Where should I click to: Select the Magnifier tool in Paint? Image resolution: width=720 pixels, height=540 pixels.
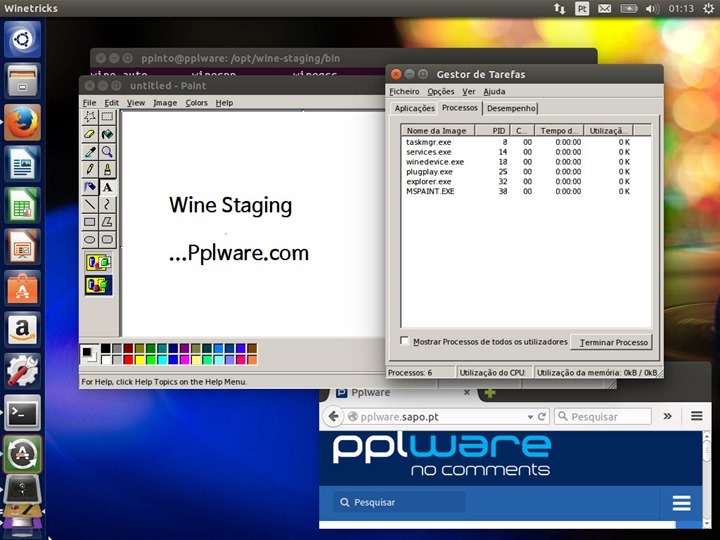tap(107, 152)
